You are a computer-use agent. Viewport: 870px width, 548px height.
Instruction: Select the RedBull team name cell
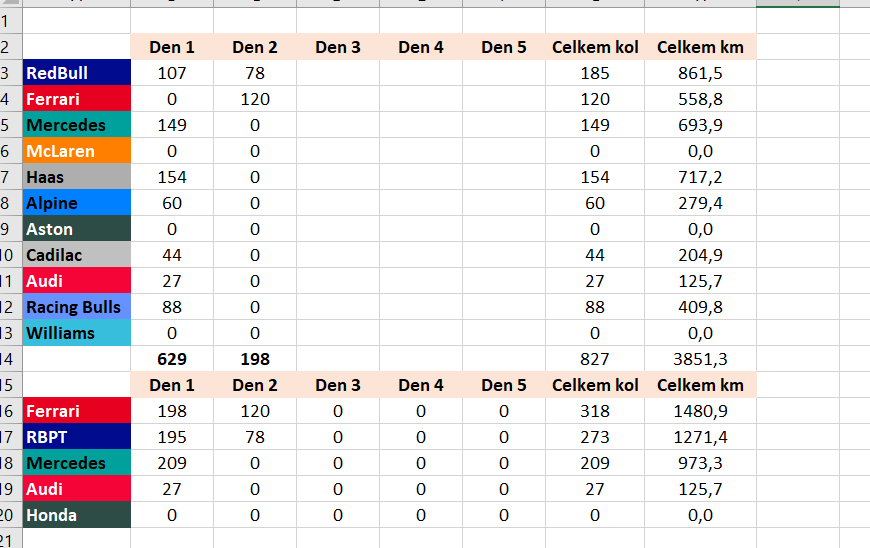(76, 73)
